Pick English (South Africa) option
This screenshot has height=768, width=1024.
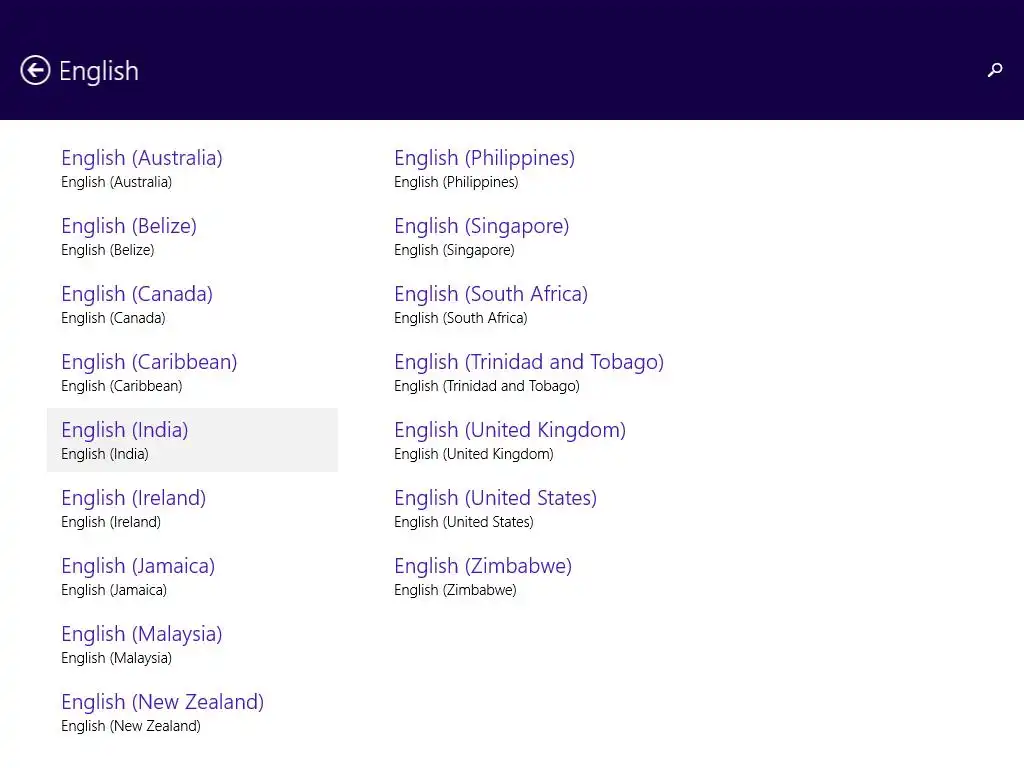click(491, 294)
